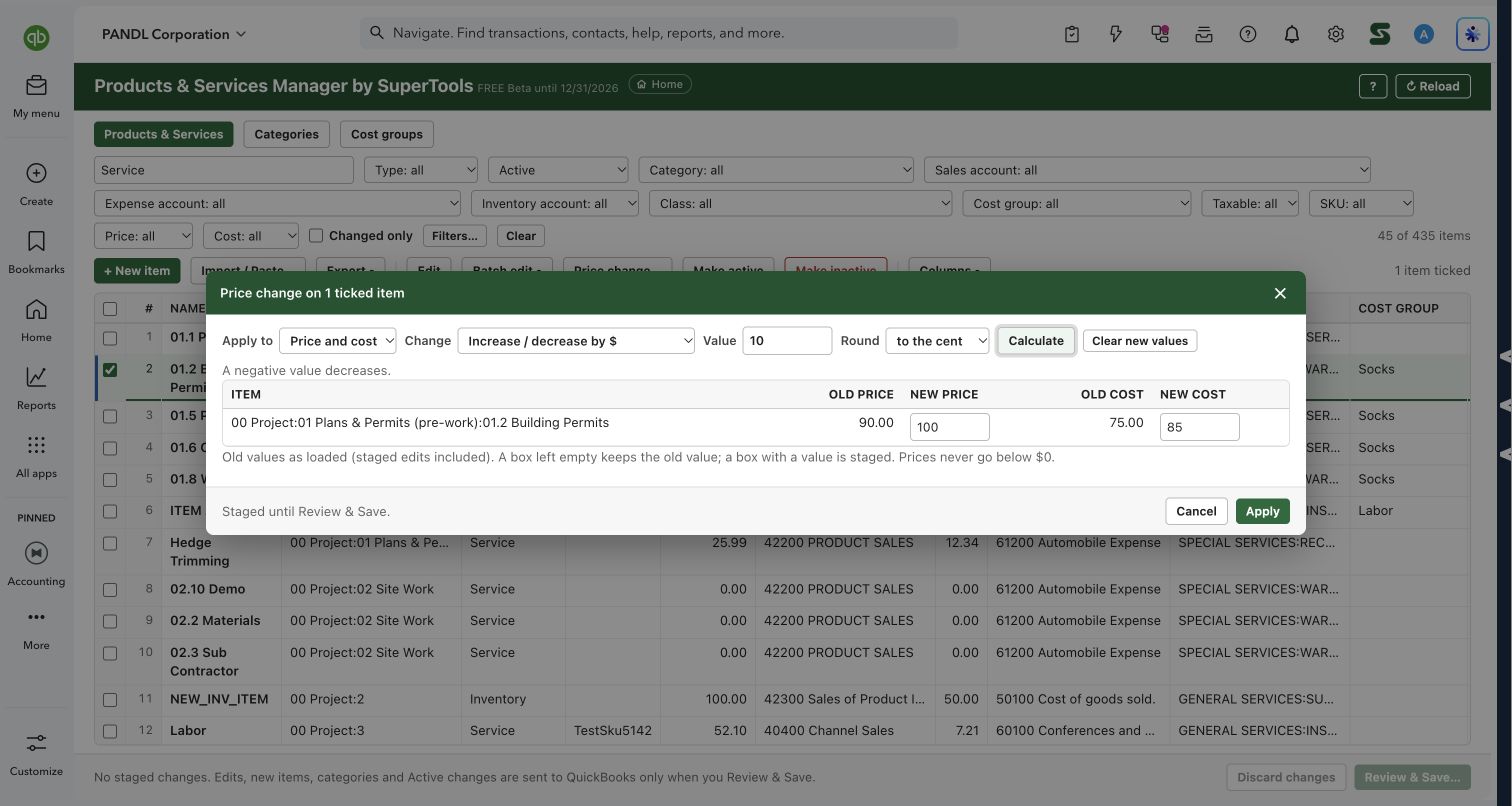This screenshot has width=1512, height=806.
Task: Open the notifications bell
Action: (1292, 34)
